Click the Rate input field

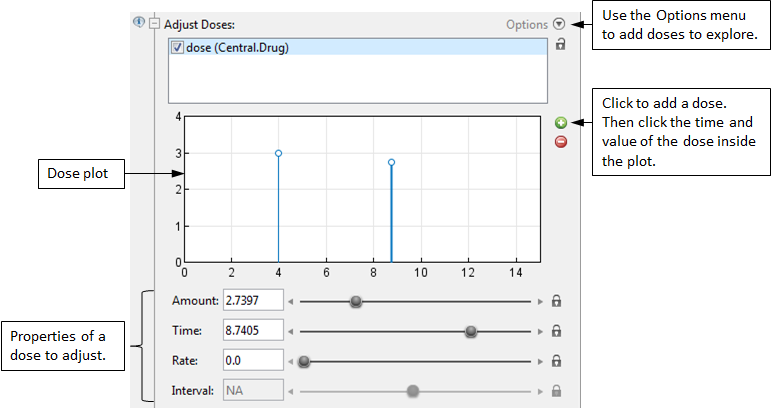(x=254, y=361)
